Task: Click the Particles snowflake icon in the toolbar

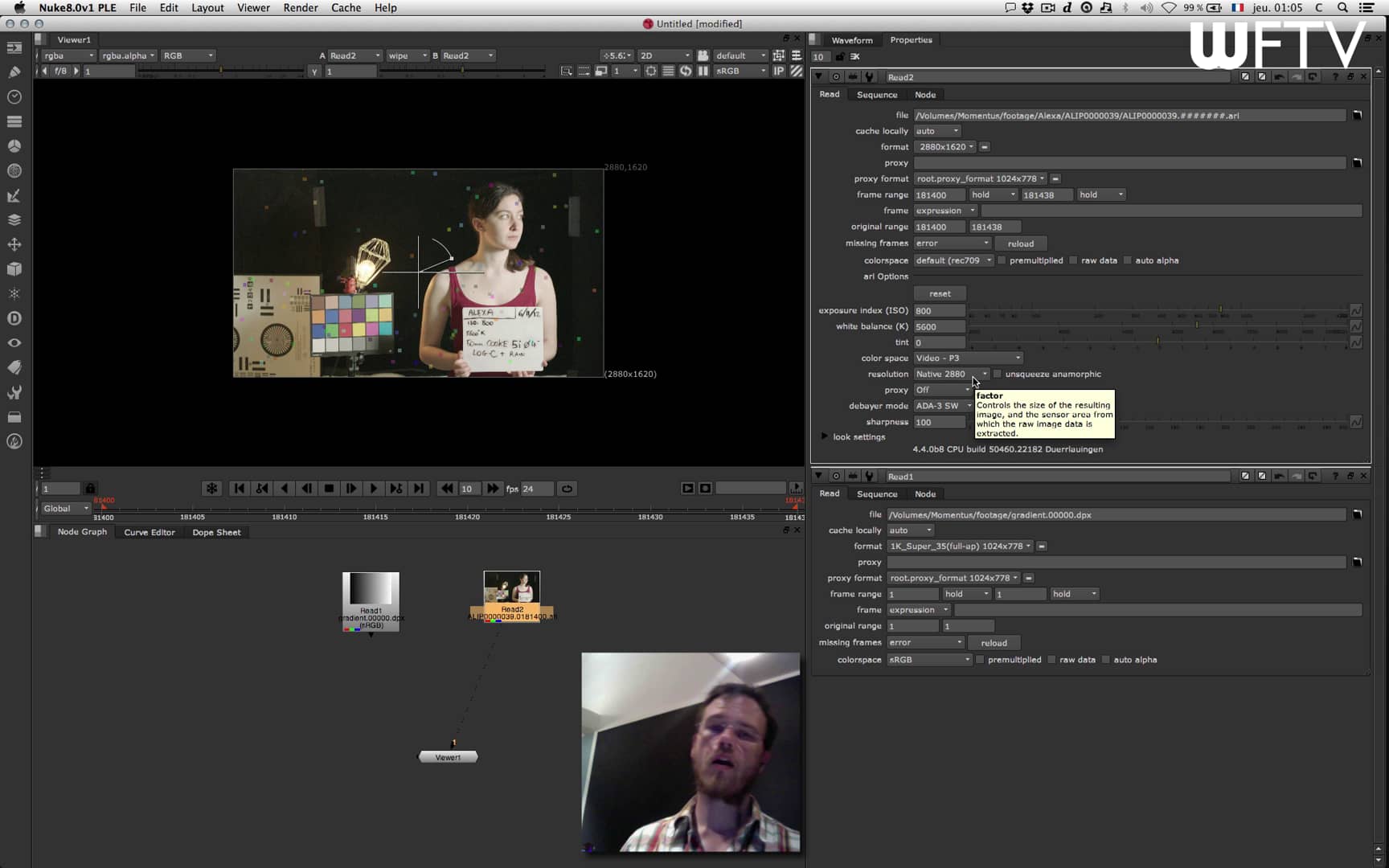Action: coord(14,293)
